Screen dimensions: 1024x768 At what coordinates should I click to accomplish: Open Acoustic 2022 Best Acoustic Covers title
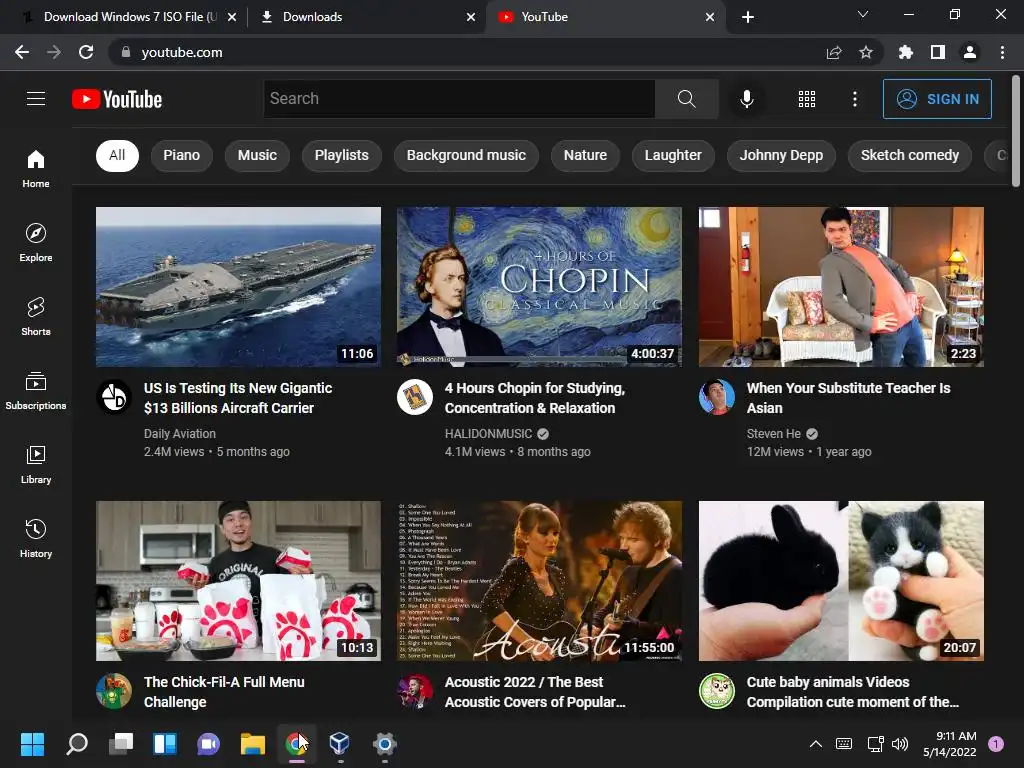click(535, 692)
